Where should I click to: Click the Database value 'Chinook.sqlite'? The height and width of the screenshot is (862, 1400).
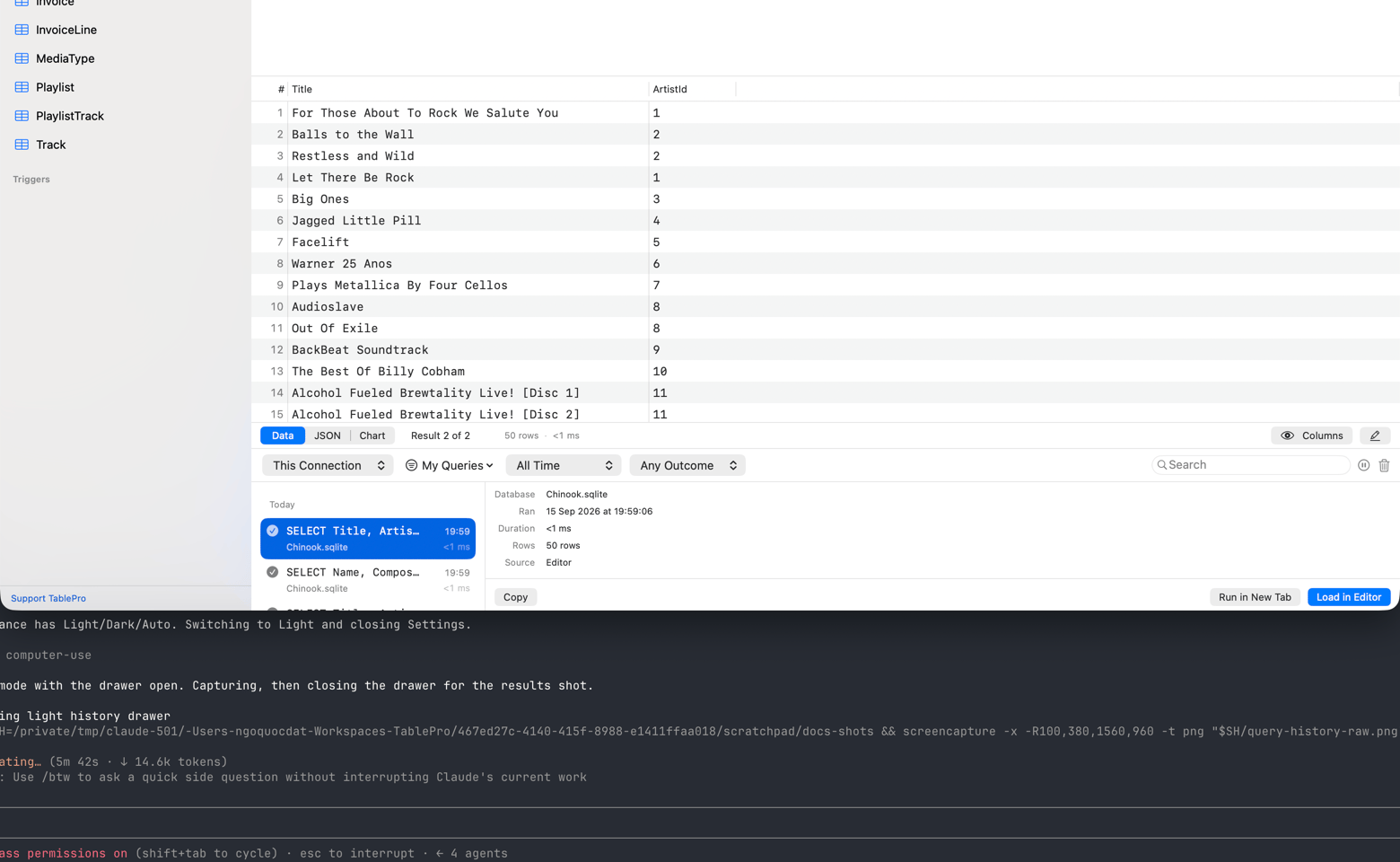tap(576, 495)
